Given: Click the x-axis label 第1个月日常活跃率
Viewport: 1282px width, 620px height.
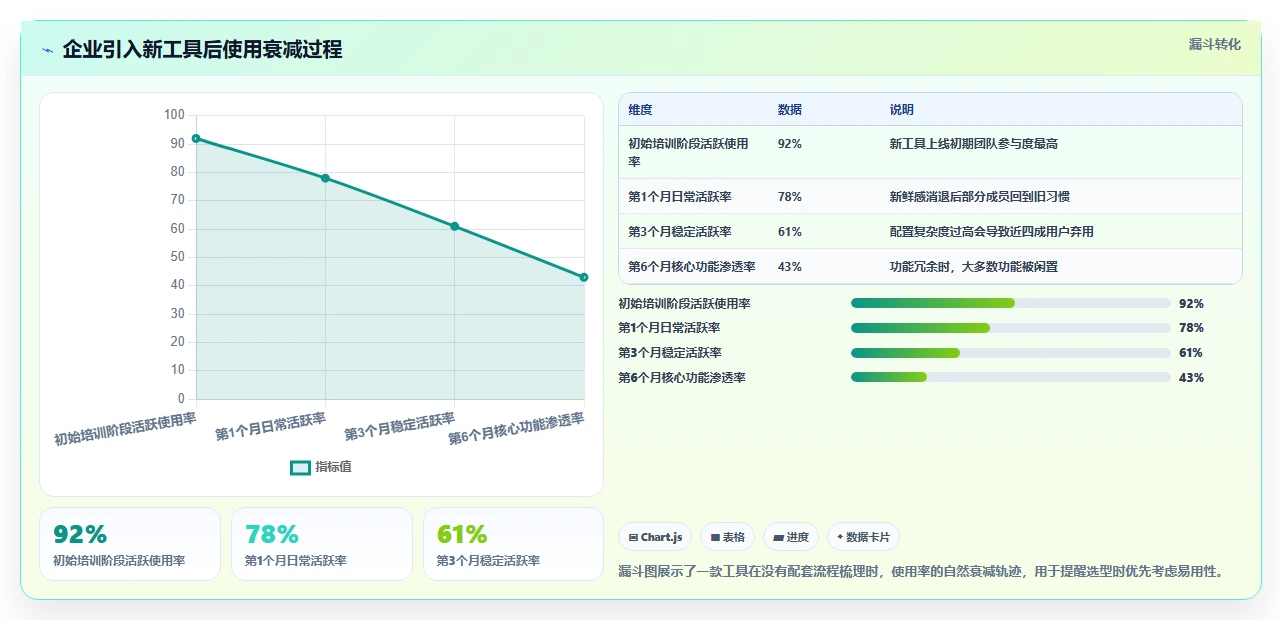Looking at the screenshot, I should click(x=271, y=428).
